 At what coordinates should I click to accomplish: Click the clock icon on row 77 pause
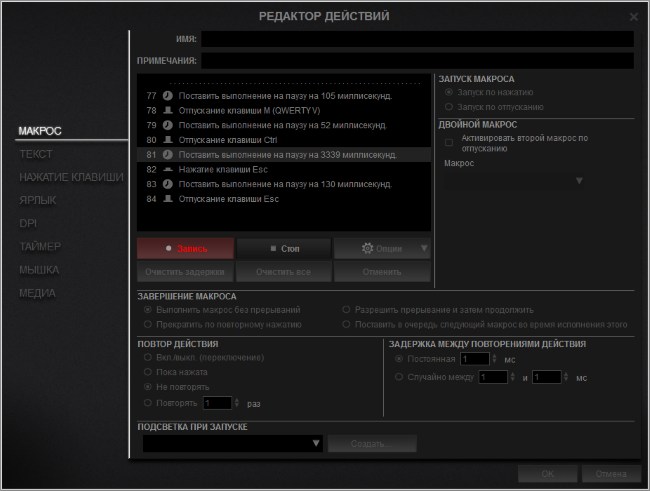point(168,96)
